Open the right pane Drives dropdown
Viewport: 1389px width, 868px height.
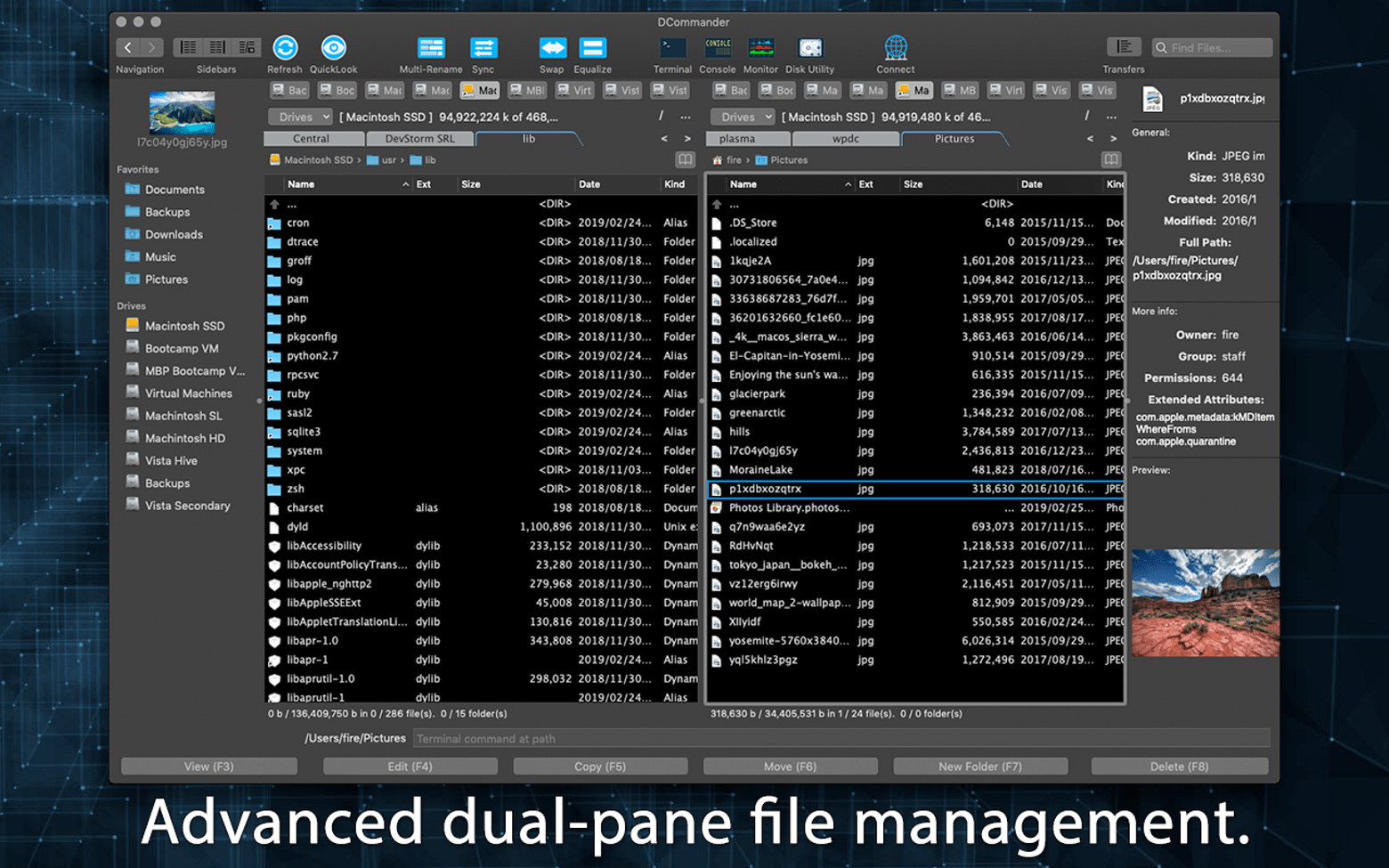coord(742,117)
